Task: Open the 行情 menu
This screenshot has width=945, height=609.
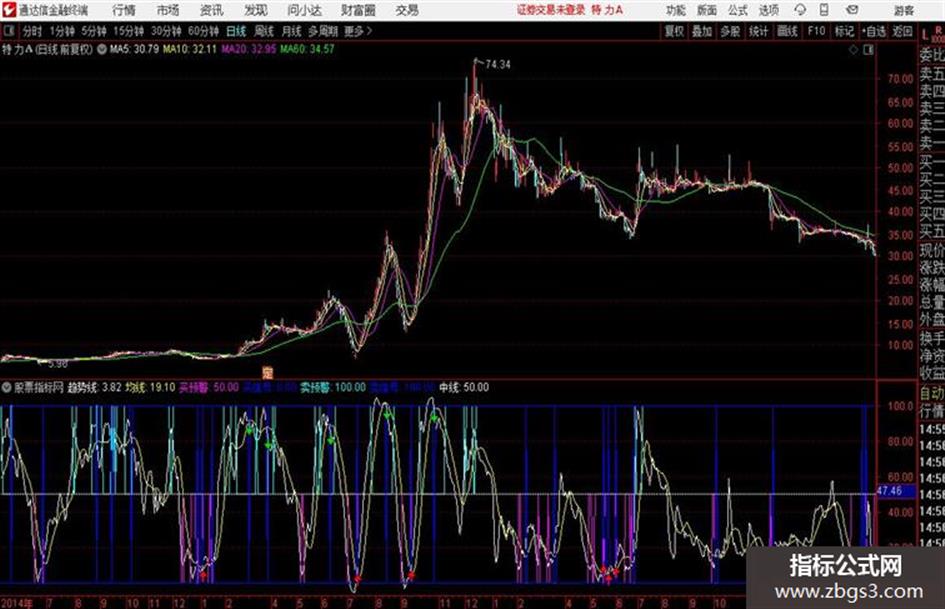Action: pos(124,10)
